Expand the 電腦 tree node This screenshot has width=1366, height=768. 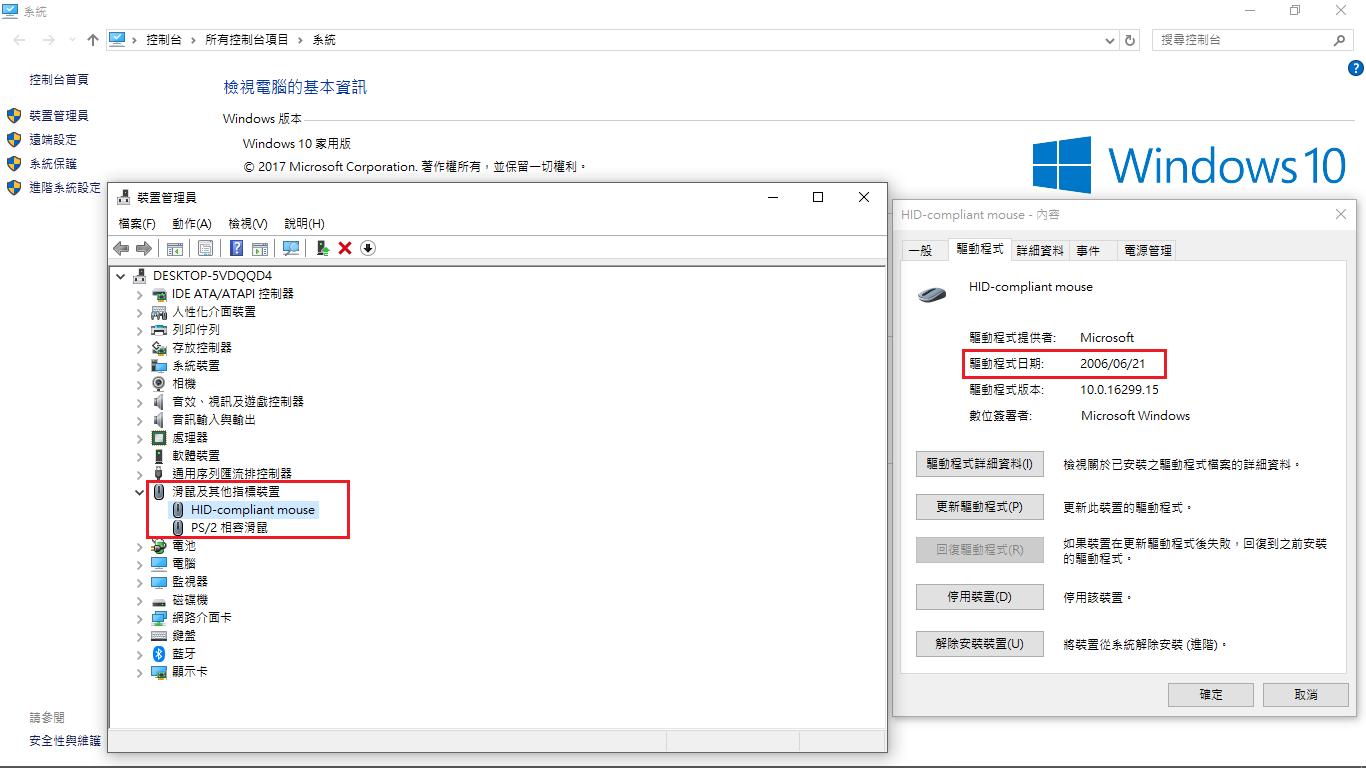(x=140, y=564)
